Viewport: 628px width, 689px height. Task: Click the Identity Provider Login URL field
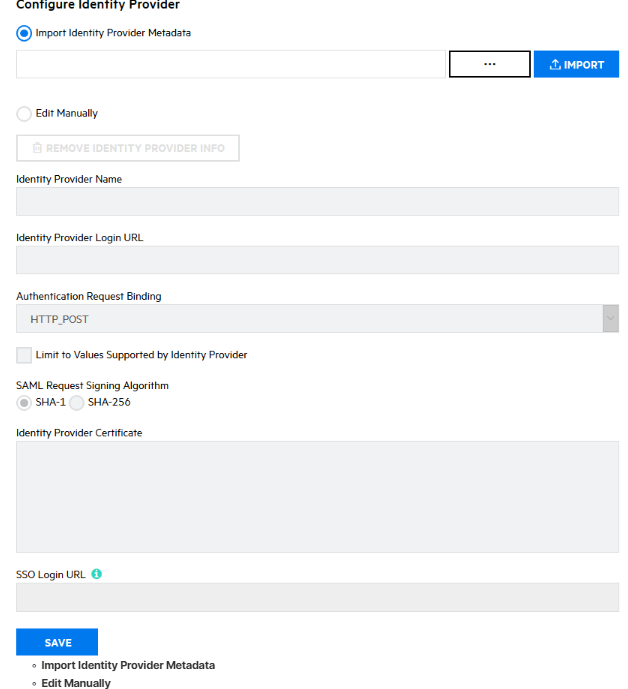tap(317, 260)
